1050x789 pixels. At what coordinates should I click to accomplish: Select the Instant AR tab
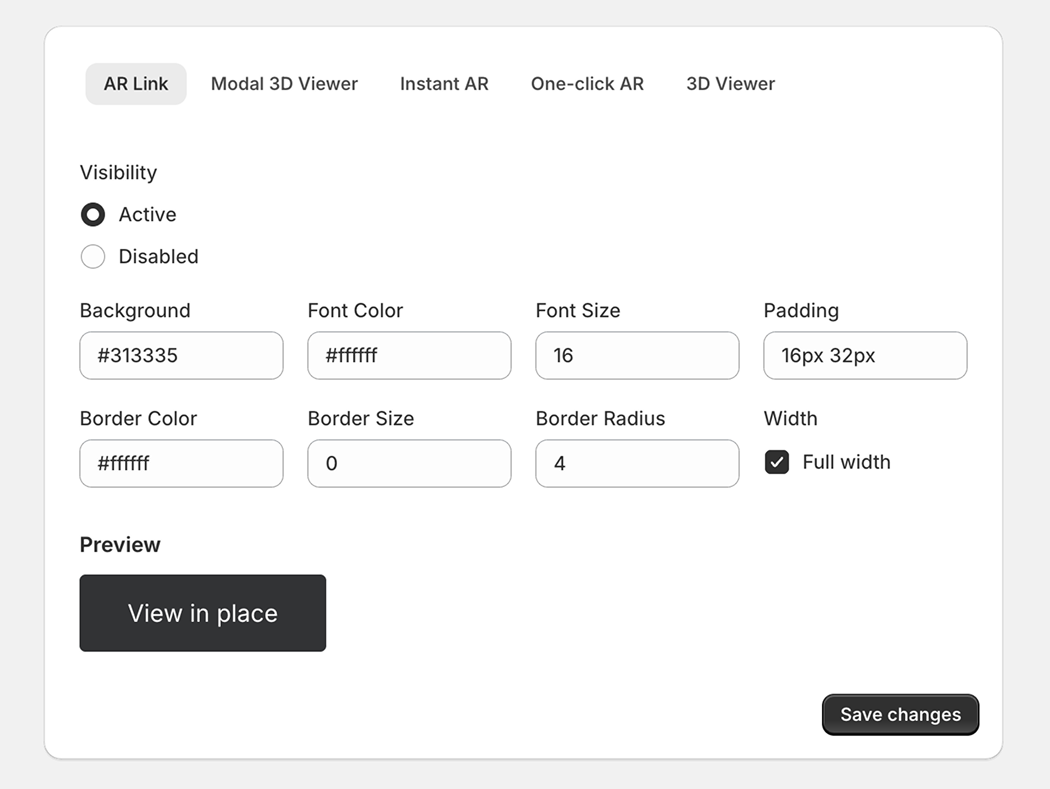pos(444,84)
